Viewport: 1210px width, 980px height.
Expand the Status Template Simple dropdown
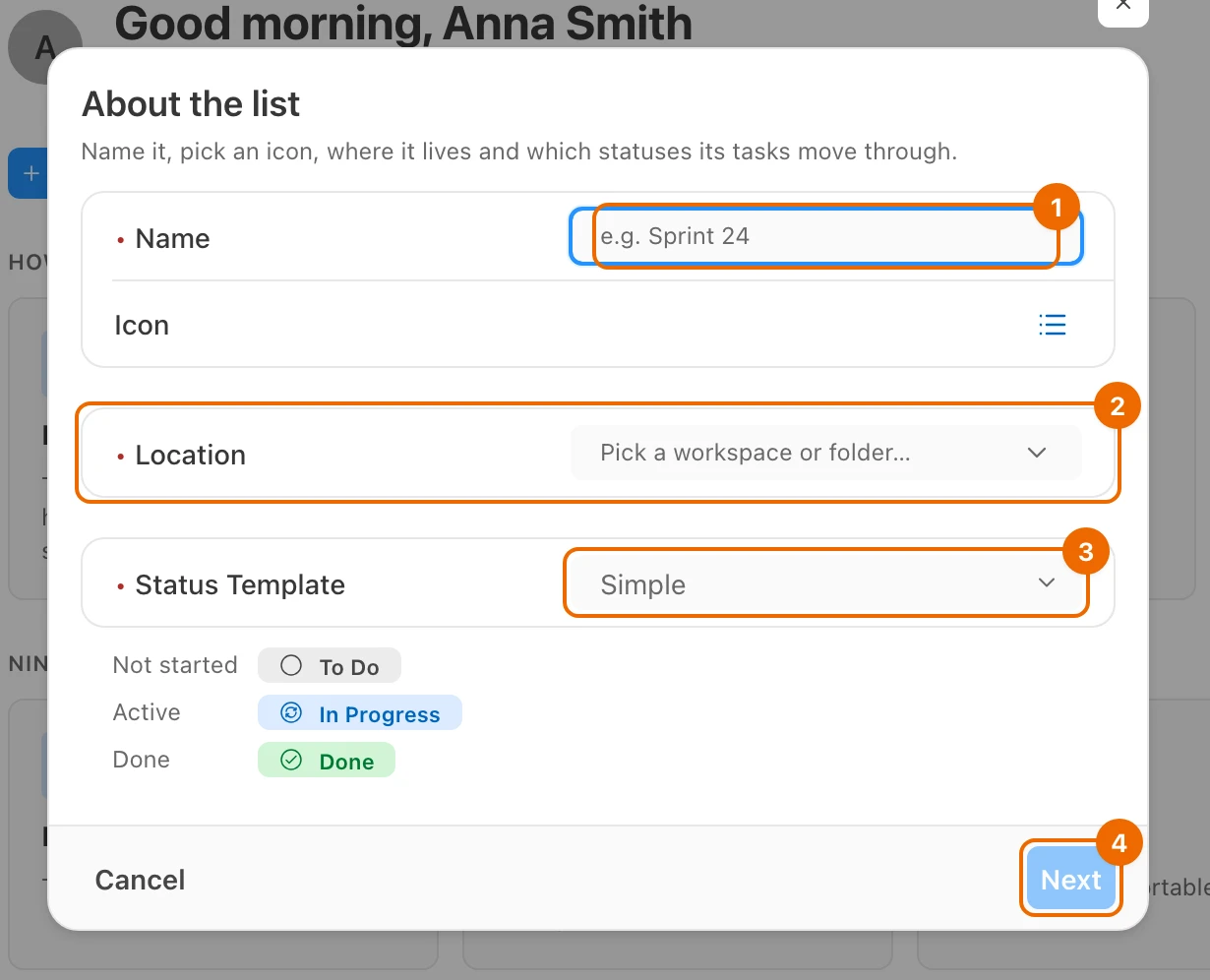pyautogui.click(x=826, y=584)
